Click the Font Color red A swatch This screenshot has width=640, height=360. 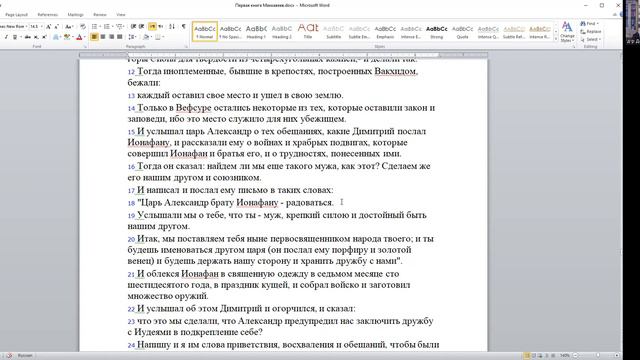pyautogui.click(x=79, y=37)
